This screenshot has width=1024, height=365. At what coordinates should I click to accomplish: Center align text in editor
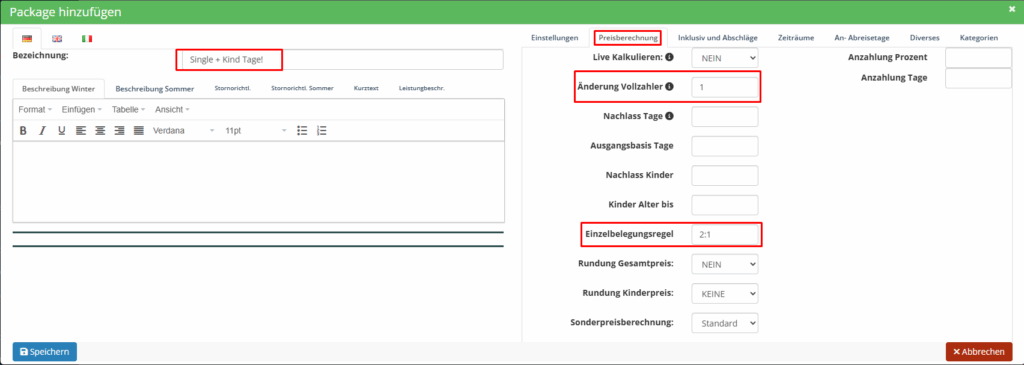[x=100, y=131]
